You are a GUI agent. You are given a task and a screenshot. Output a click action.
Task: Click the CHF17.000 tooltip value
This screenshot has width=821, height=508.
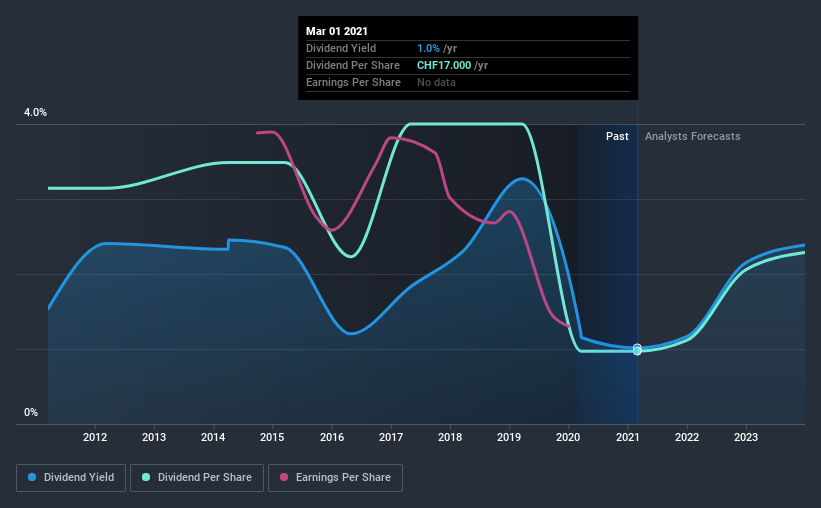point(444,65)
